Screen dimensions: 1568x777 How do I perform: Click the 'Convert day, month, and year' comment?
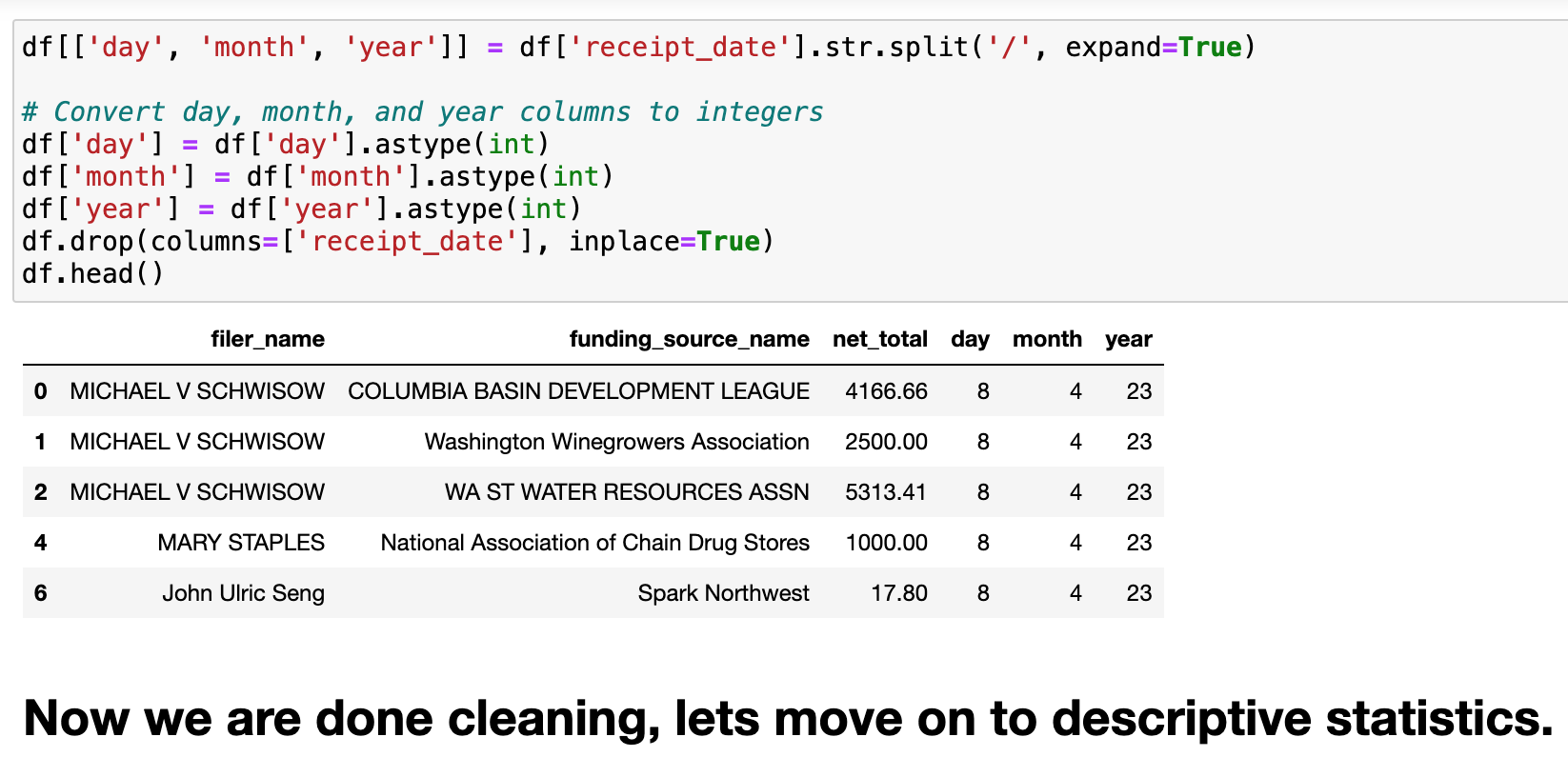point(422,112)
